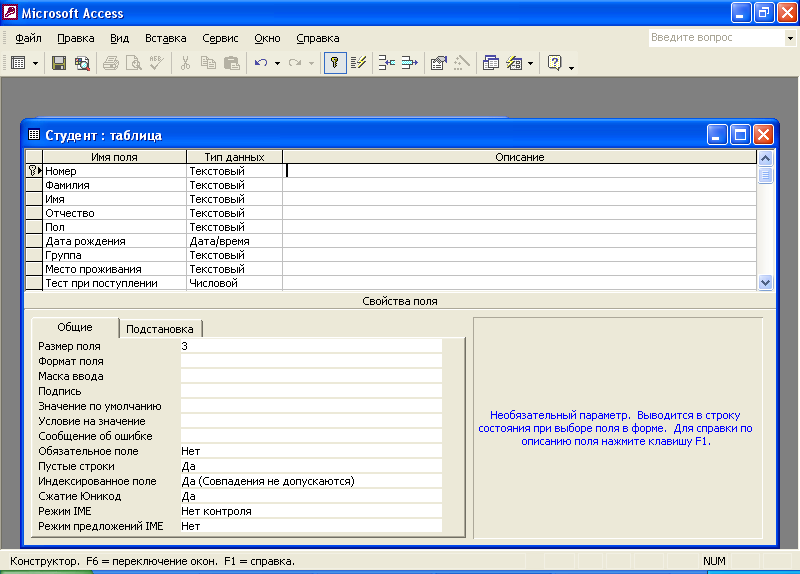The width and height of the screenshot is (800, 574).
Task: Open the Справка menu
Action: point(317,38)
